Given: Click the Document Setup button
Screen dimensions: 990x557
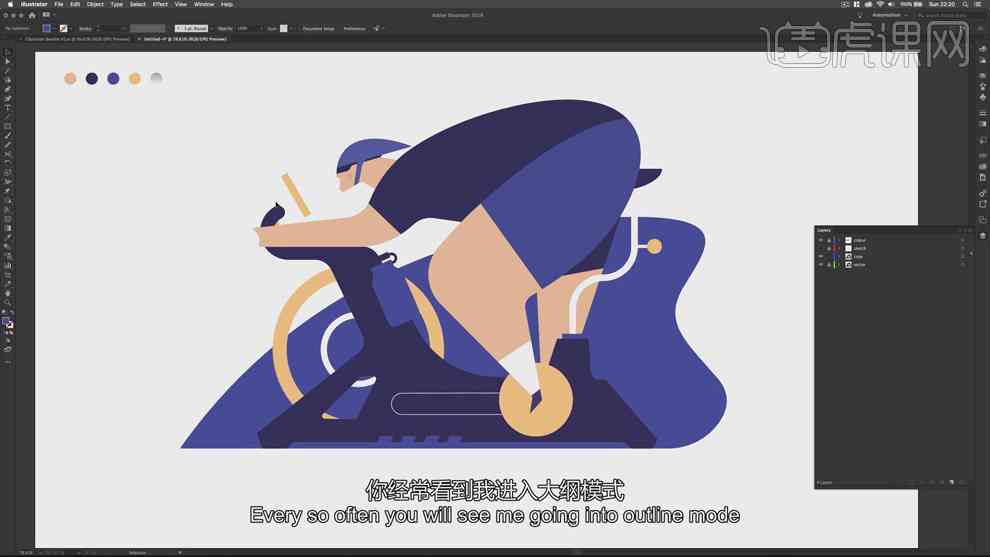Looking at the screenshot, I should point(318,28).
